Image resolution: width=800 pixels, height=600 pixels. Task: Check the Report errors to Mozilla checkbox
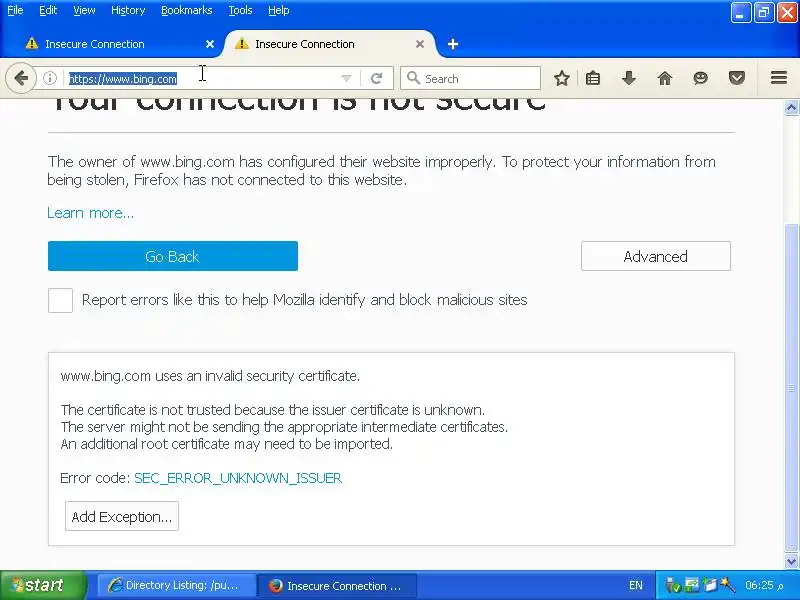point(60,300)
